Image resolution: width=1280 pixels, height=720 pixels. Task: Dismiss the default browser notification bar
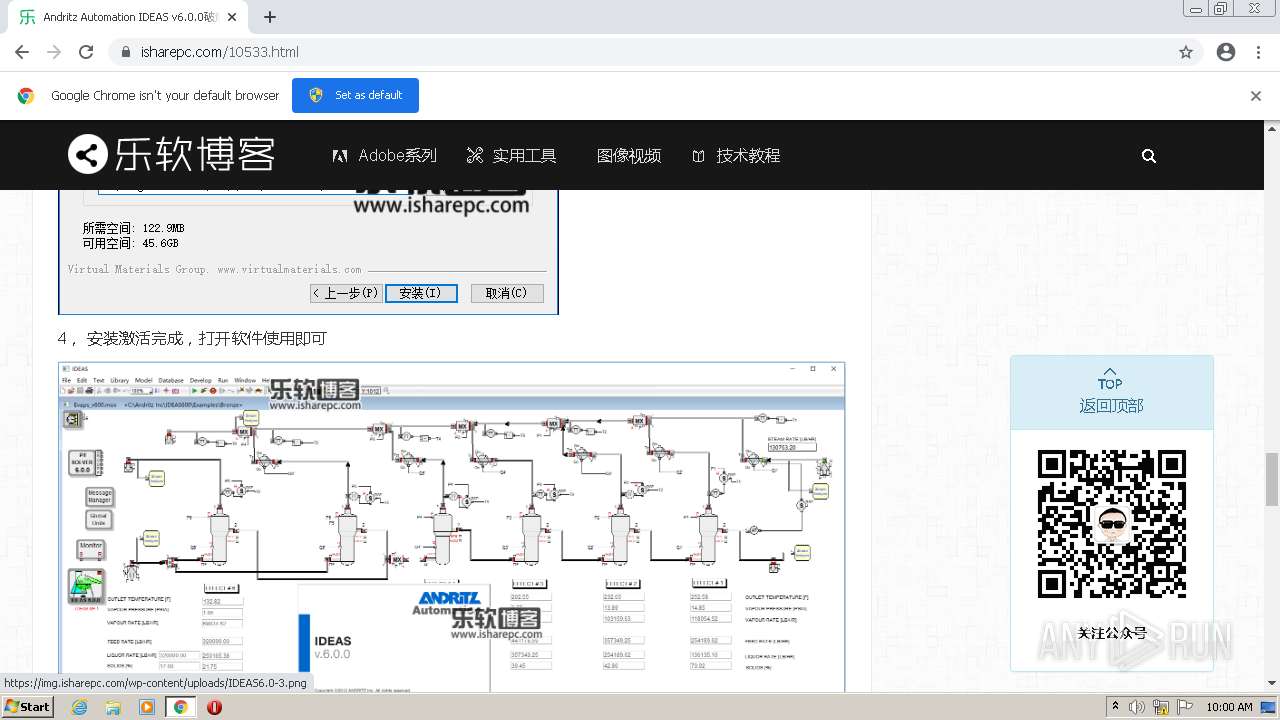(x=1256, y=96)
